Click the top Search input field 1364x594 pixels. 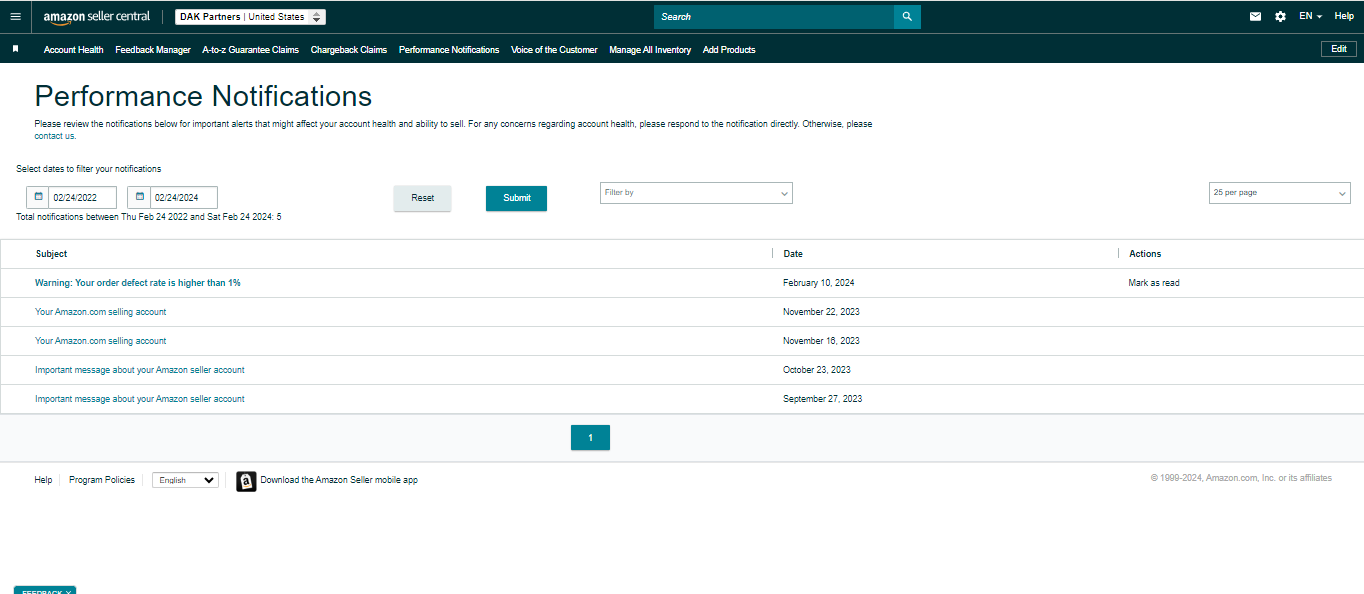[x=774, y=17]
